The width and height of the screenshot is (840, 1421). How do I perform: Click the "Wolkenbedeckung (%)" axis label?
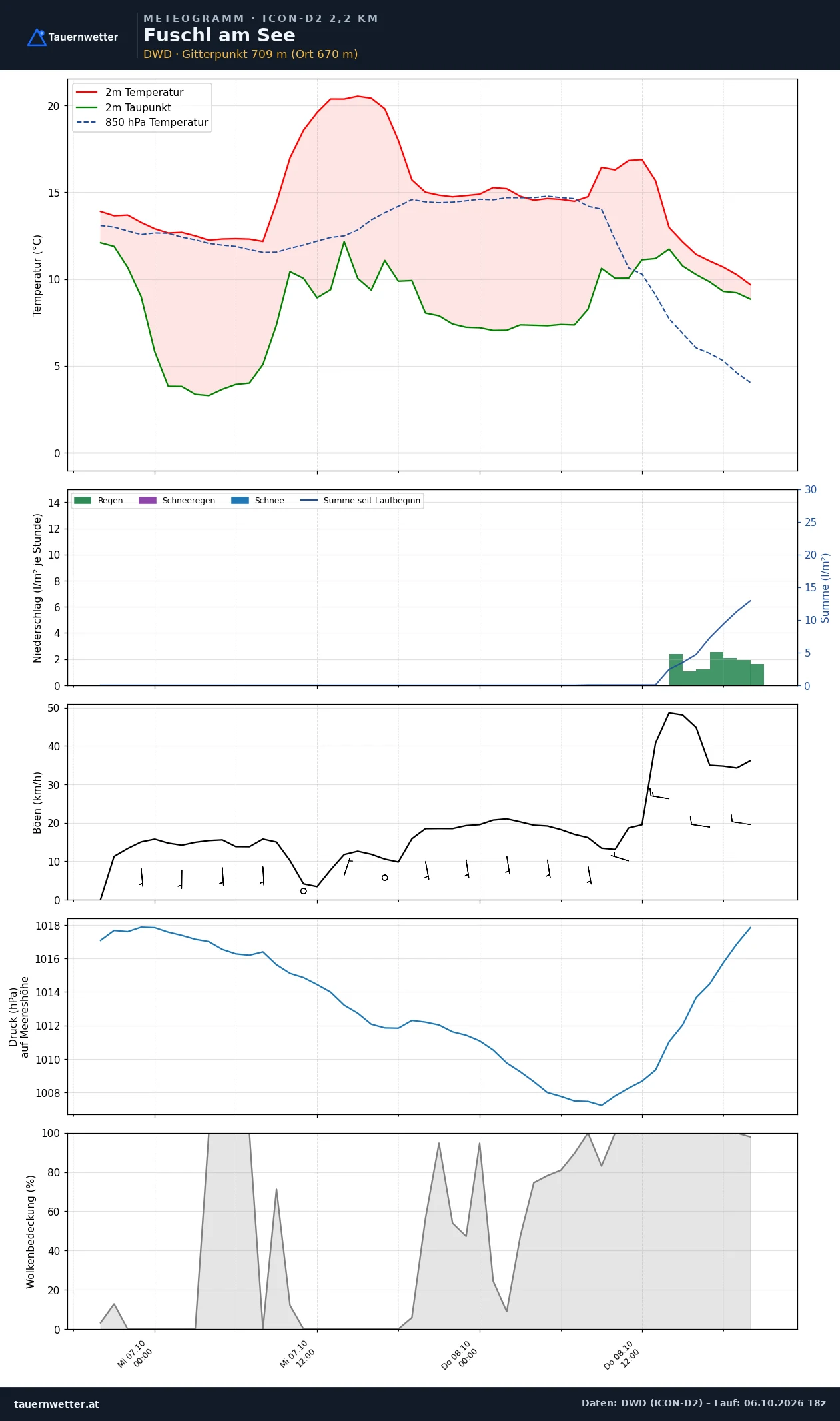[31, 1232]
